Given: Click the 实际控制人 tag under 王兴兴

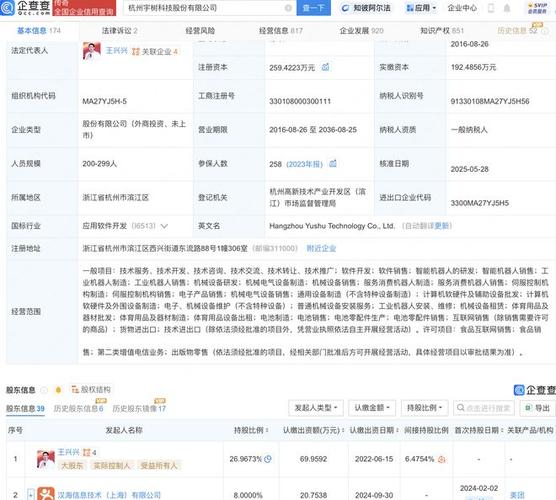Looking at the screenshot, I should pos(112,466).
